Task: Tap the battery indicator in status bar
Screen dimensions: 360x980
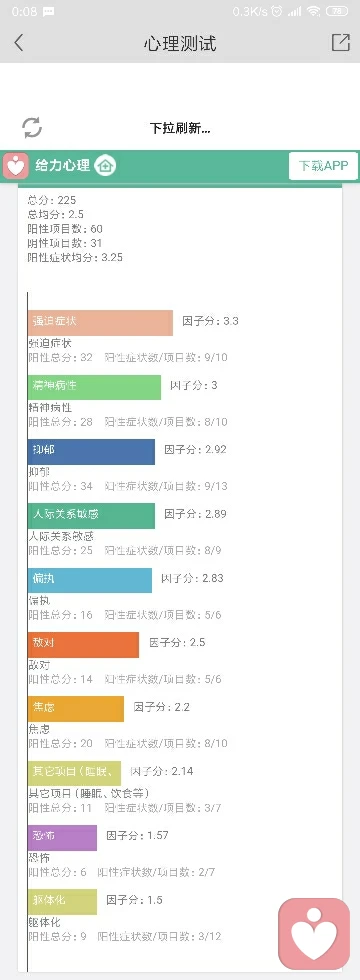Action: point(337,11)
